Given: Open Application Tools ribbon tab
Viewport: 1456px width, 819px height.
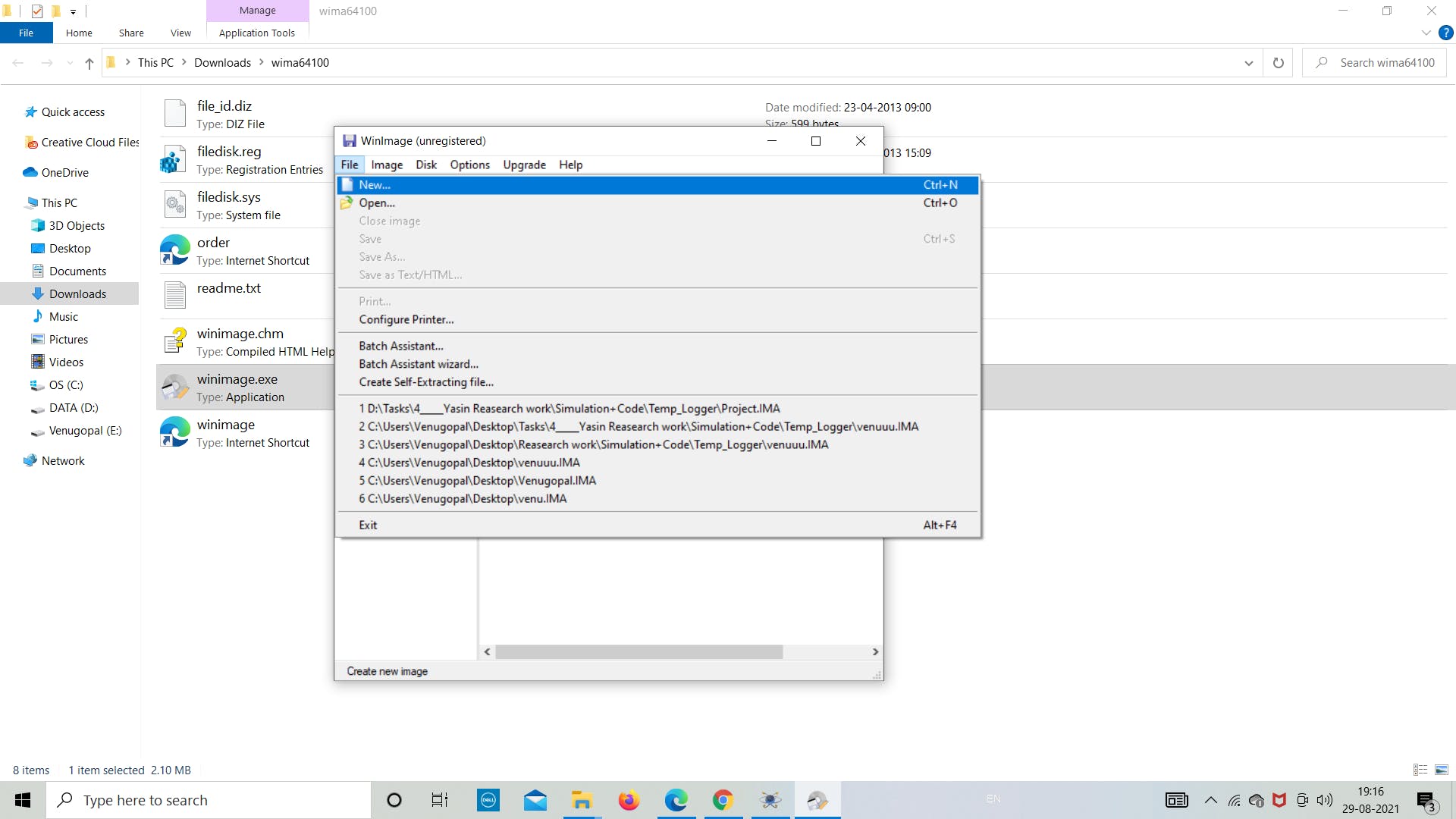Looking at the screenshot, I should [x=257, y=33].
